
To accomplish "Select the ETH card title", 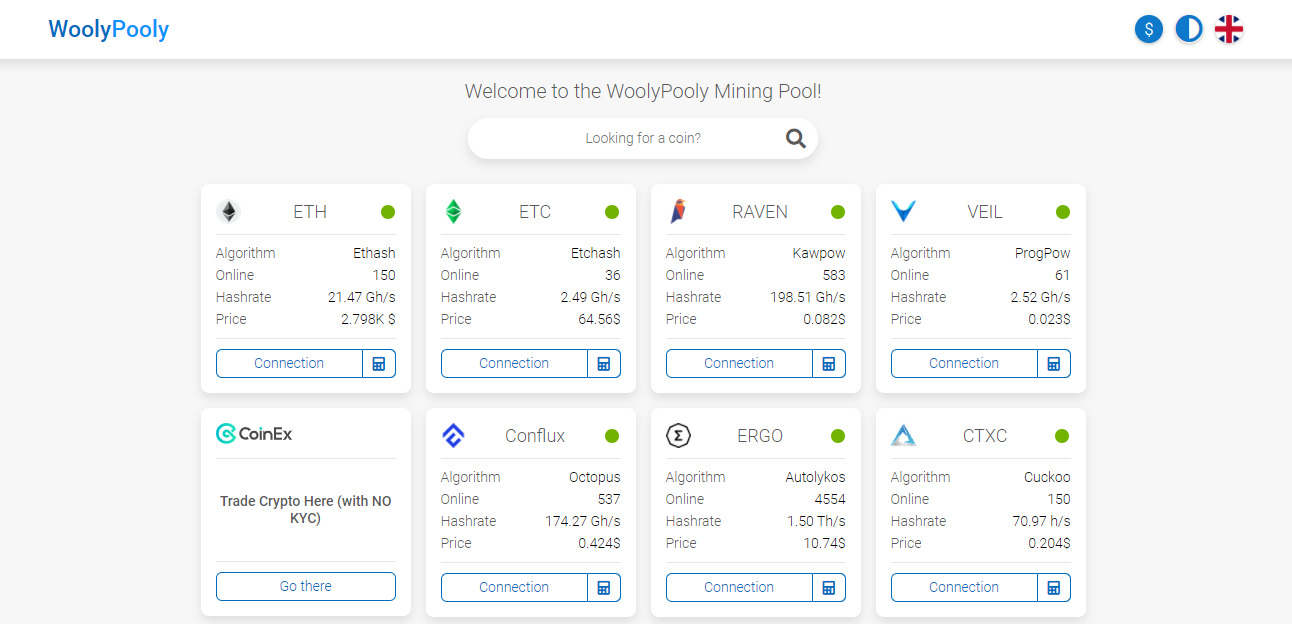I will 310,212.
